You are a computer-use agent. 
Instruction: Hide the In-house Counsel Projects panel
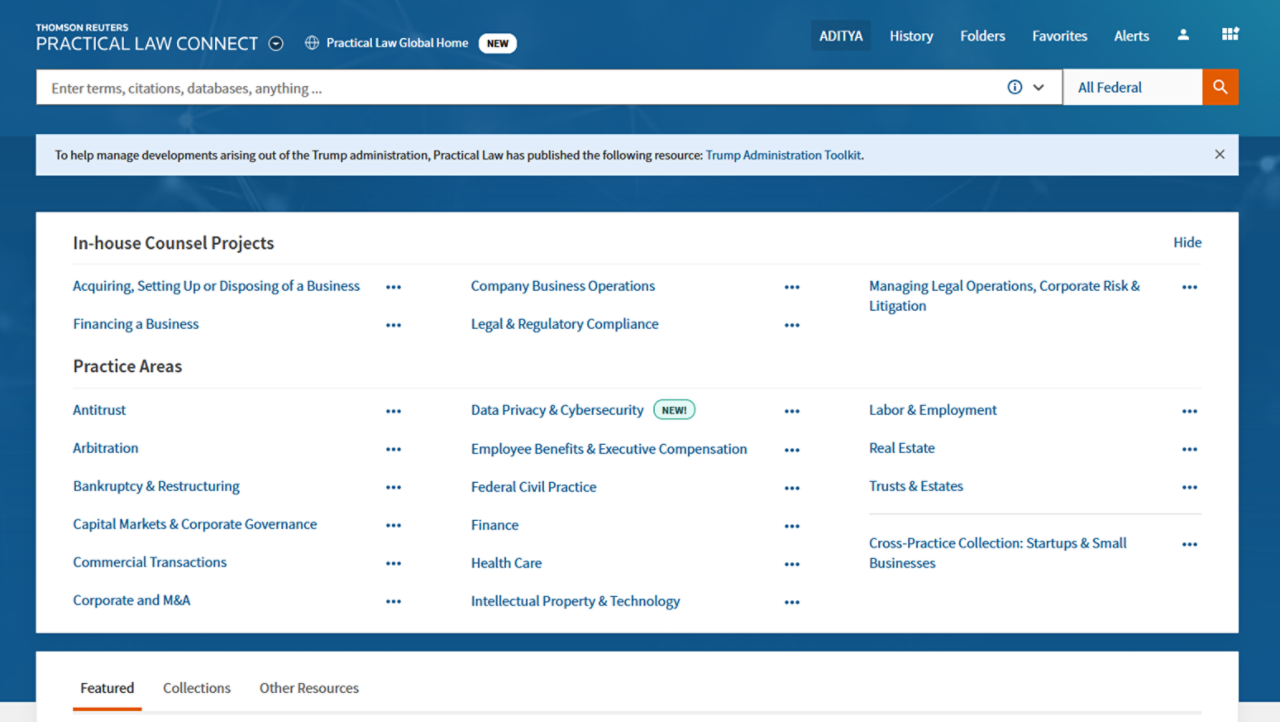coord(1187,242)
